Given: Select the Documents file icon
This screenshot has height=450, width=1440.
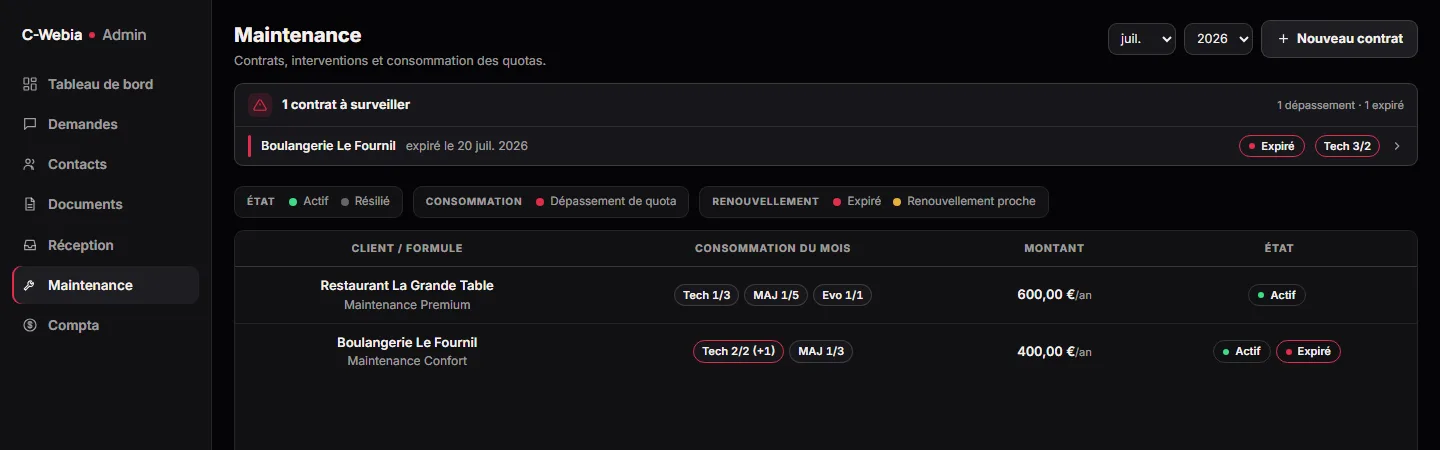Looking at the screenshot, I should (x=30, y=204).
